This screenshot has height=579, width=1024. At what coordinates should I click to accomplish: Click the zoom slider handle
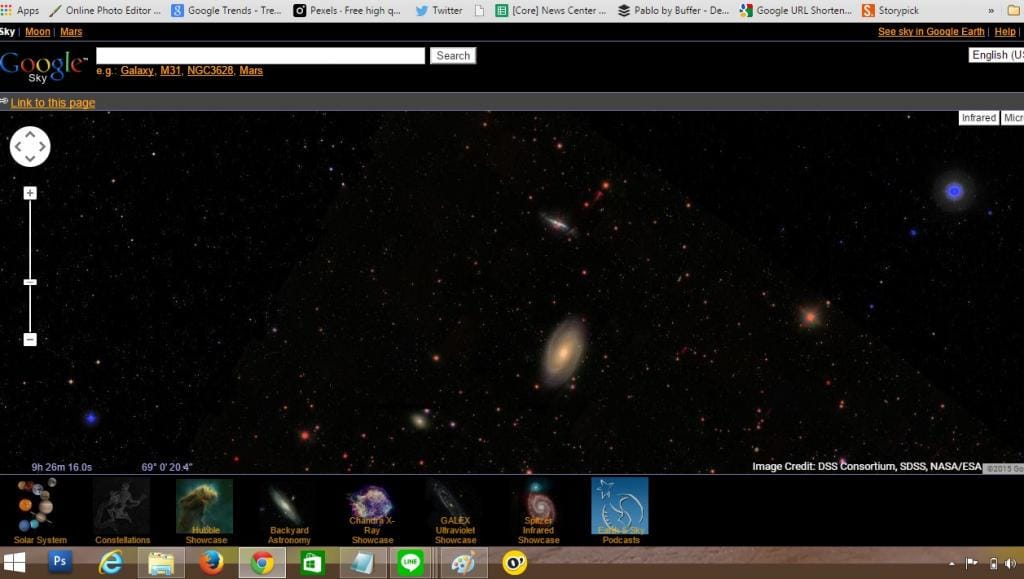pos(30,282)
